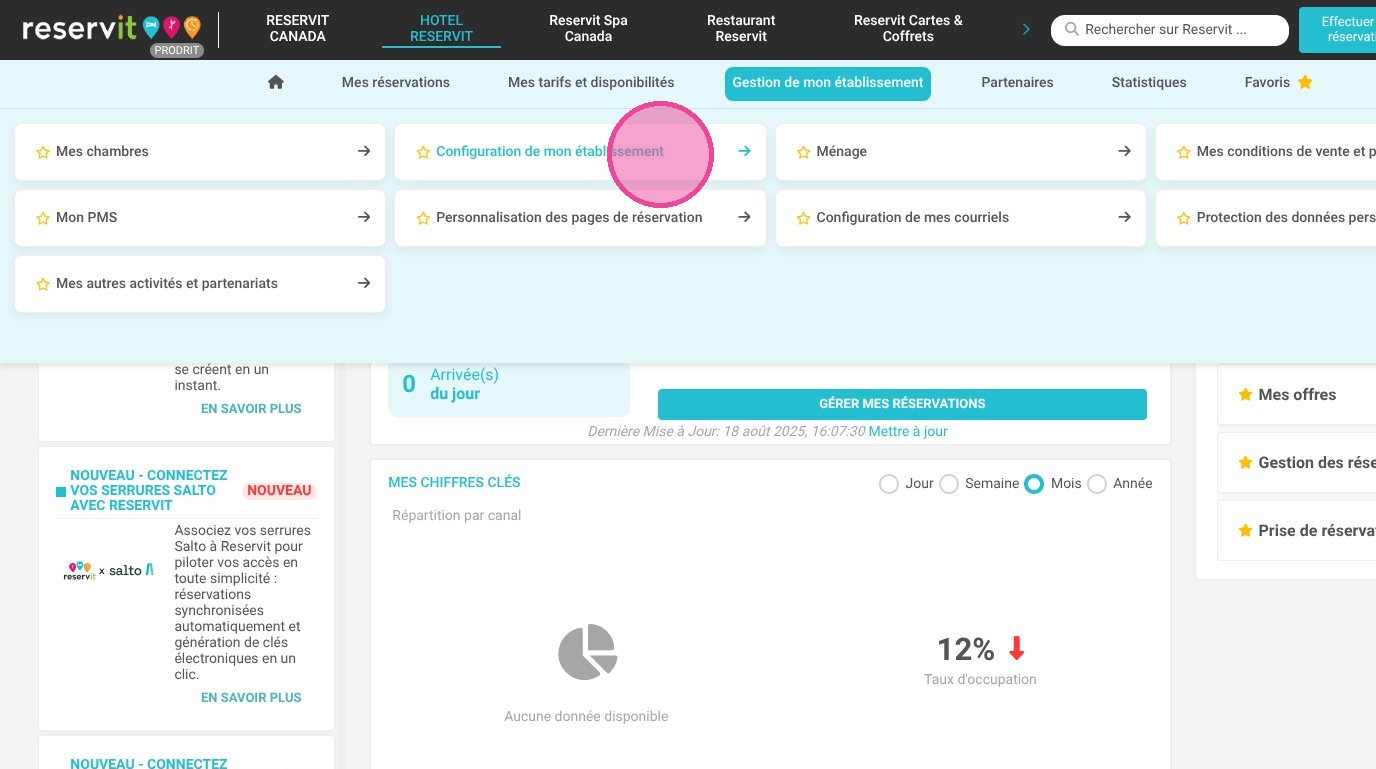1376x769 pixels.
Task: Open the Mon PMS menu entry
Action: pyautogui.click(x=200, y=218)
